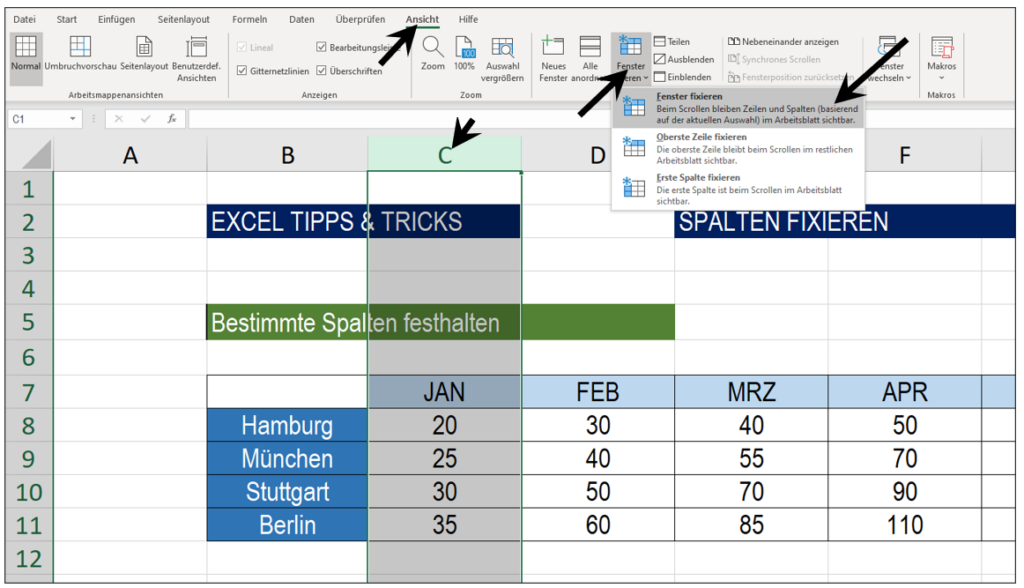Open the Daten ribbon tab

302,20
